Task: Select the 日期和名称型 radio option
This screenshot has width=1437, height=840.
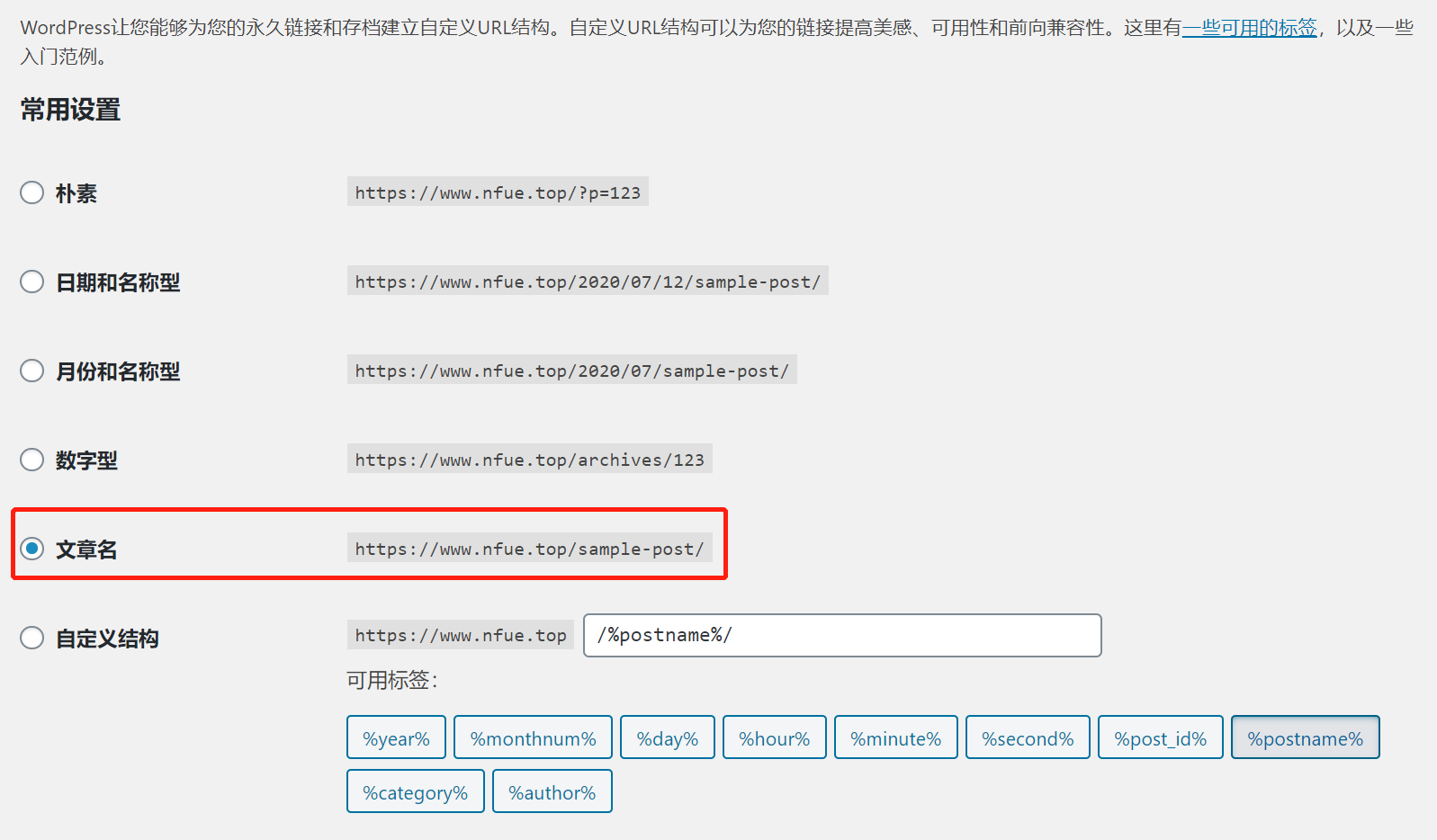Action: (32, 281)
